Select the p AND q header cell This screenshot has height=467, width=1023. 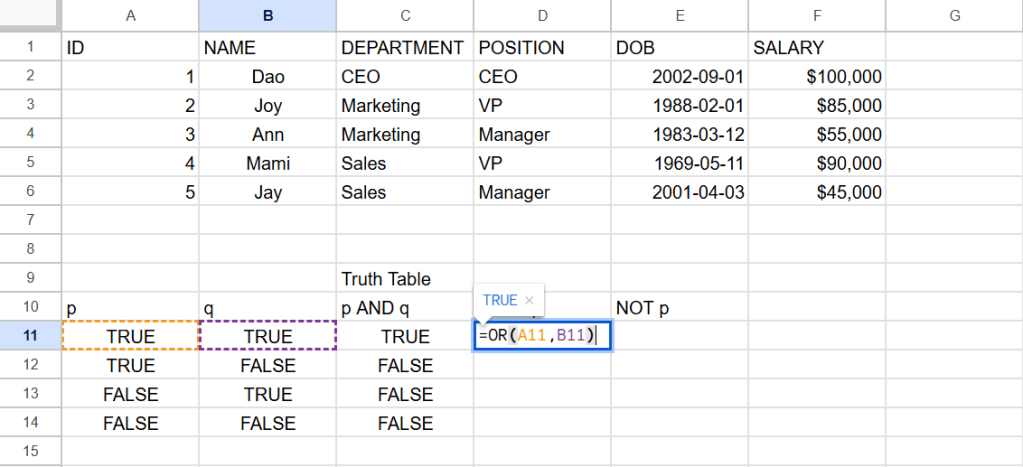pos(404,308)
